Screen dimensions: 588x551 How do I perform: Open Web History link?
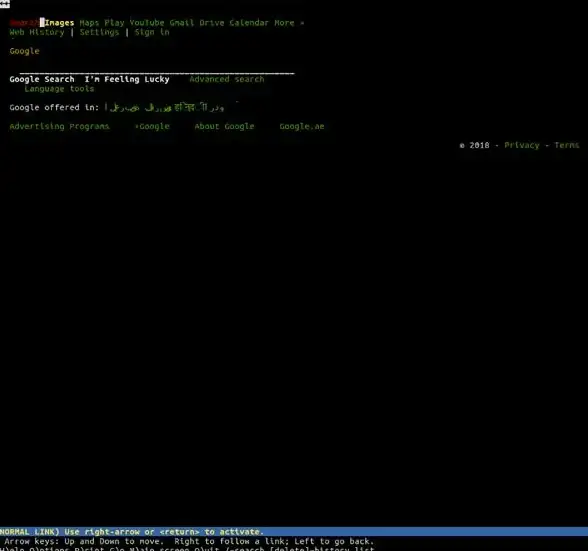(37, 33)
